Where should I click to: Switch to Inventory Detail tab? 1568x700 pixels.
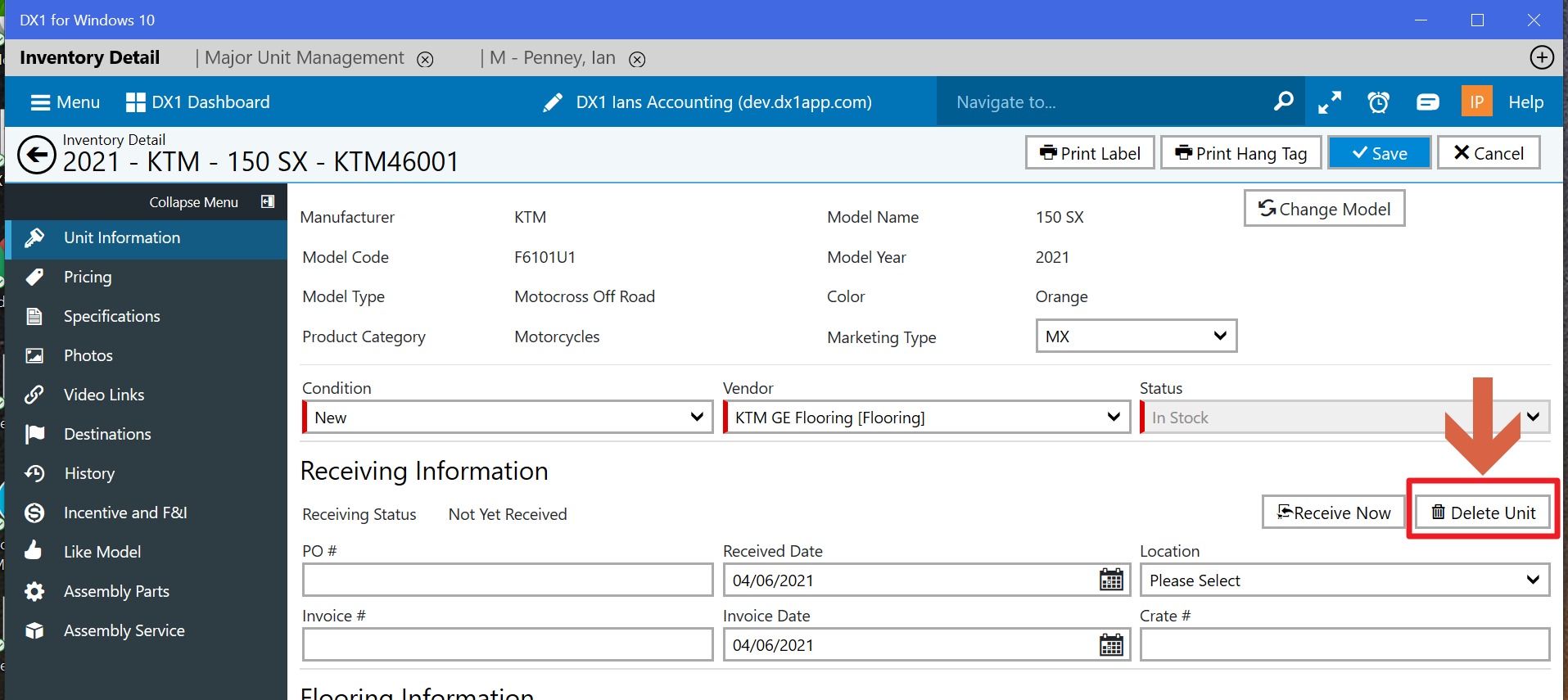point(90,58)
